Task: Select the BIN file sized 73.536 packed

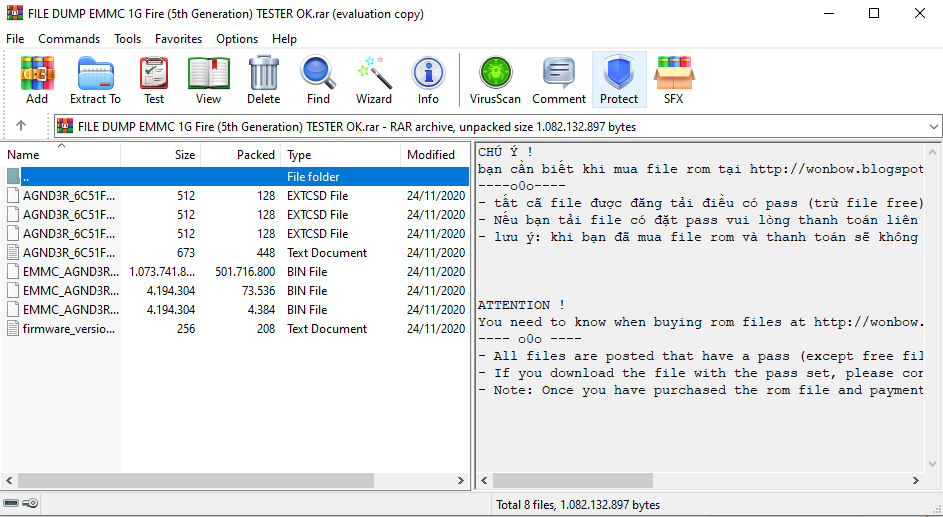Action: (235, 290)
